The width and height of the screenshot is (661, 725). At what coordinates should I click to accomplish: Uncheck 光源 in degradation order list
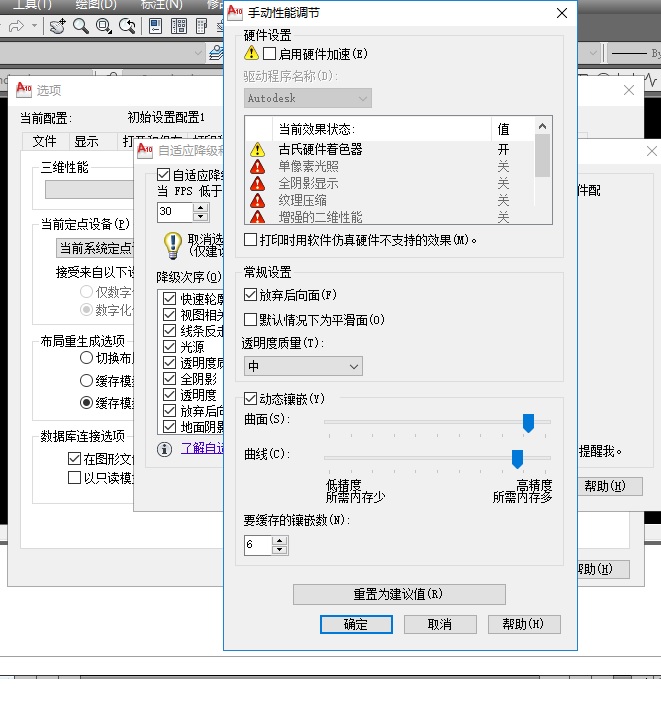[x=170, y=347]
